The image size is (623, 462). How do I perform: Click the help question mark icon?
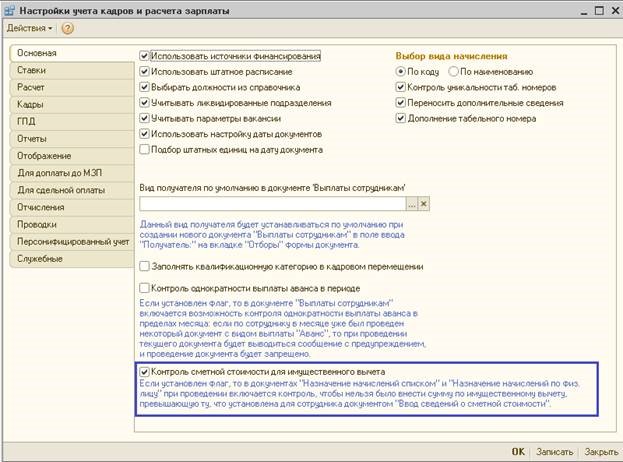point(69,28)
